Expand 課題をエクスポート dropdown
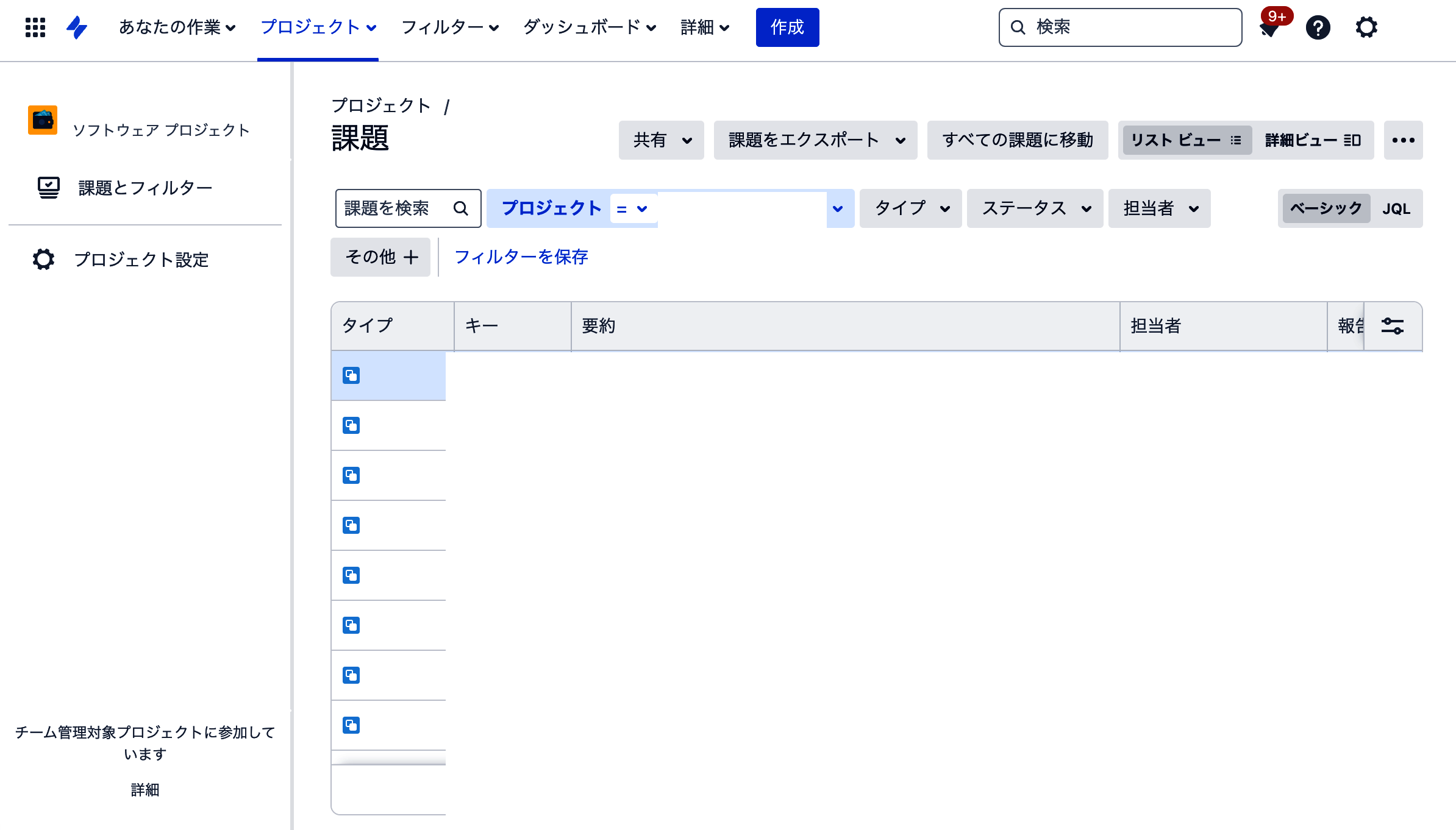1456x830 pixels. [816, 140]
